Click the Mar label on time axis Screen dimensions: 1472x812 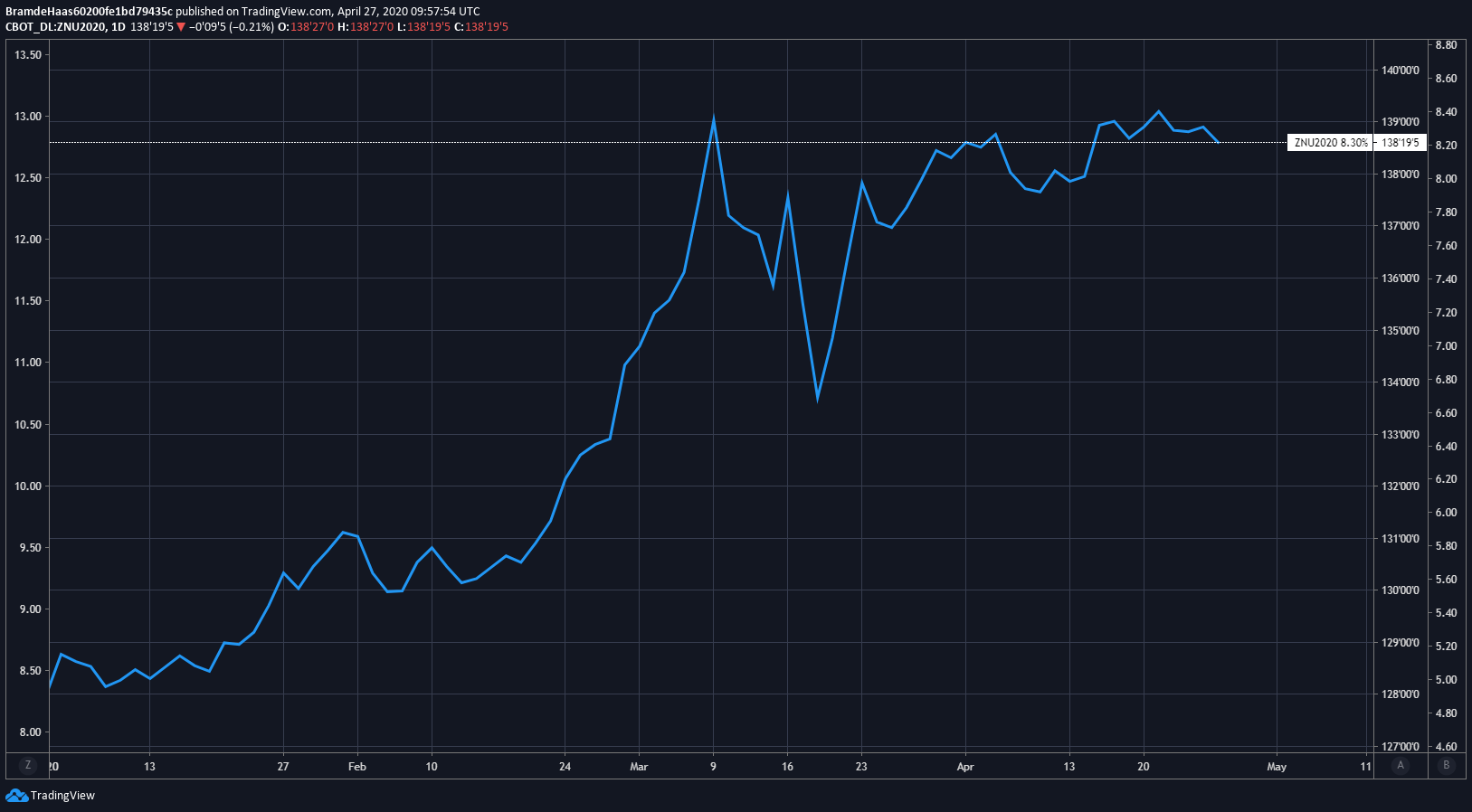point(639,767)
